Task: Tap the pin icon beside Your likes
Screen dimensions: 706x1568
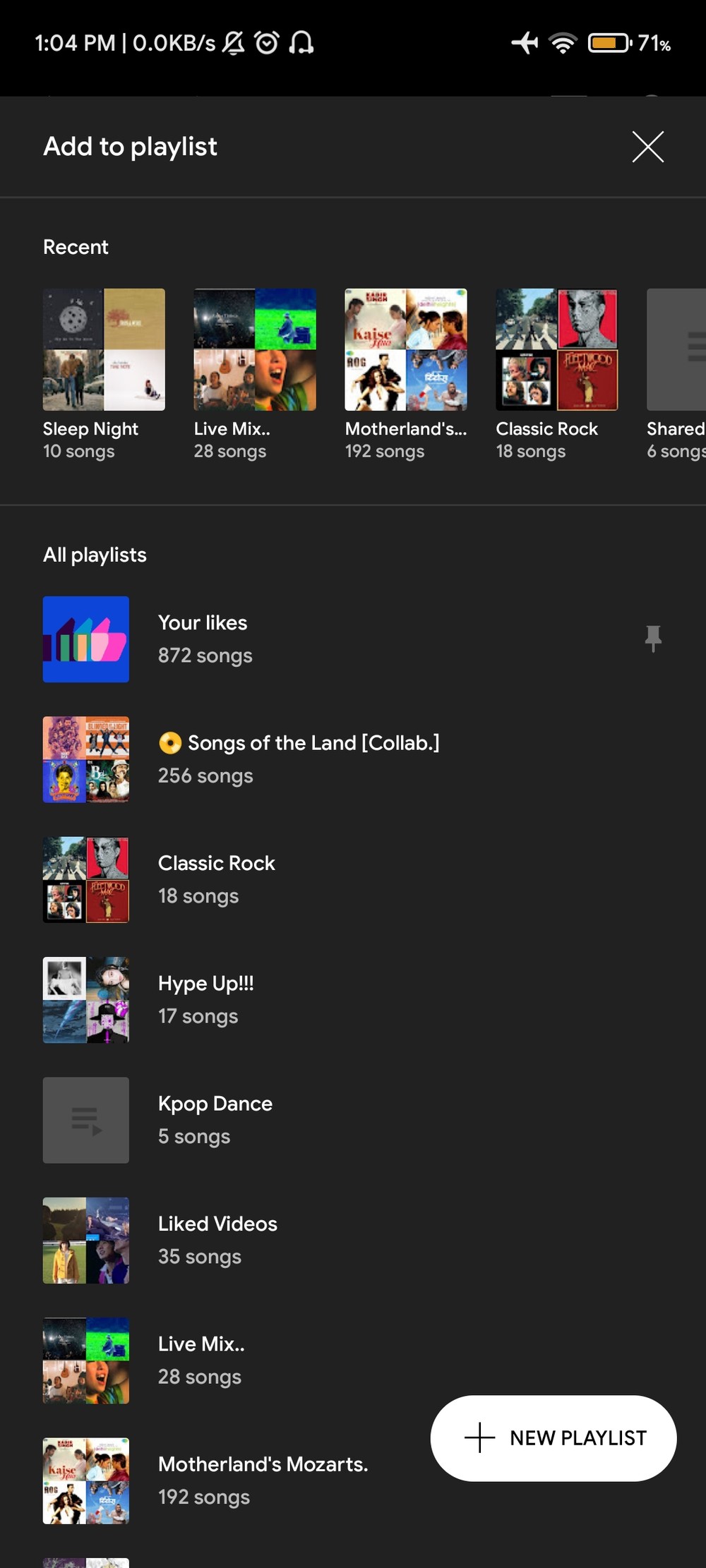Action: pyautogui.click(x=653, y=639)
